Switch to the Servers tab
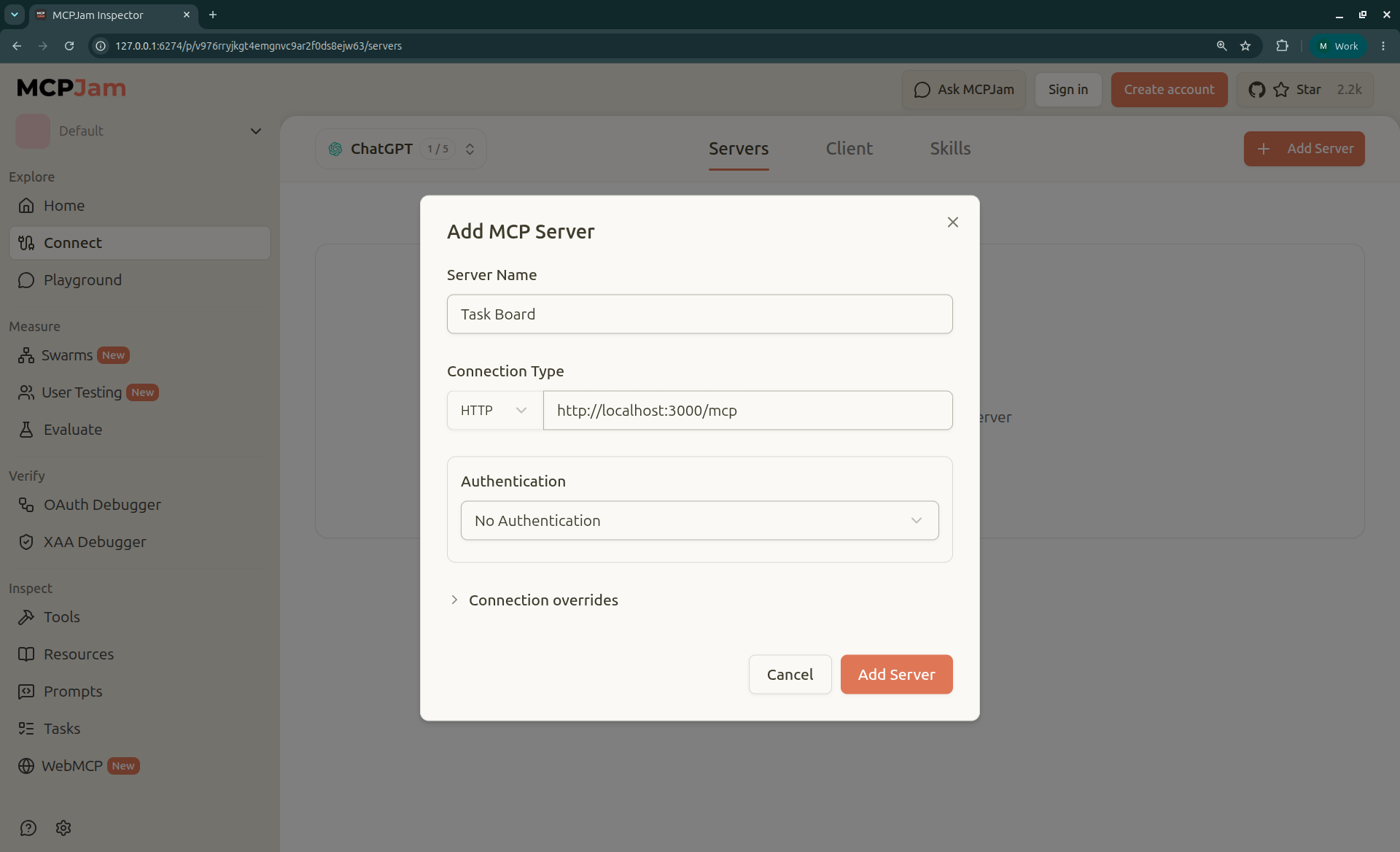Screen dimensions: 1400x852 tap(739, 149)
